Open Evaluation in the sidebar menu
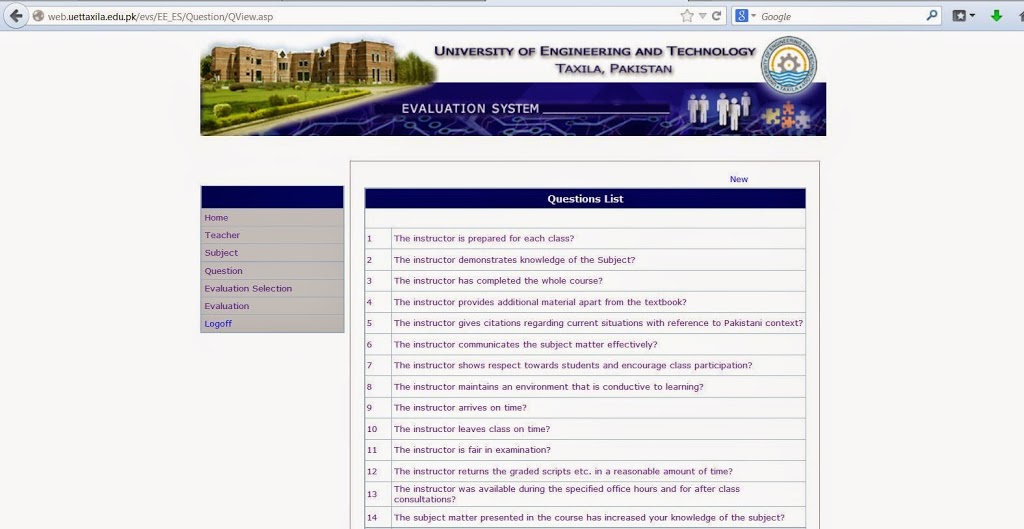Image resolution: width=1024 pixels, height=529 pixels. 227,306
